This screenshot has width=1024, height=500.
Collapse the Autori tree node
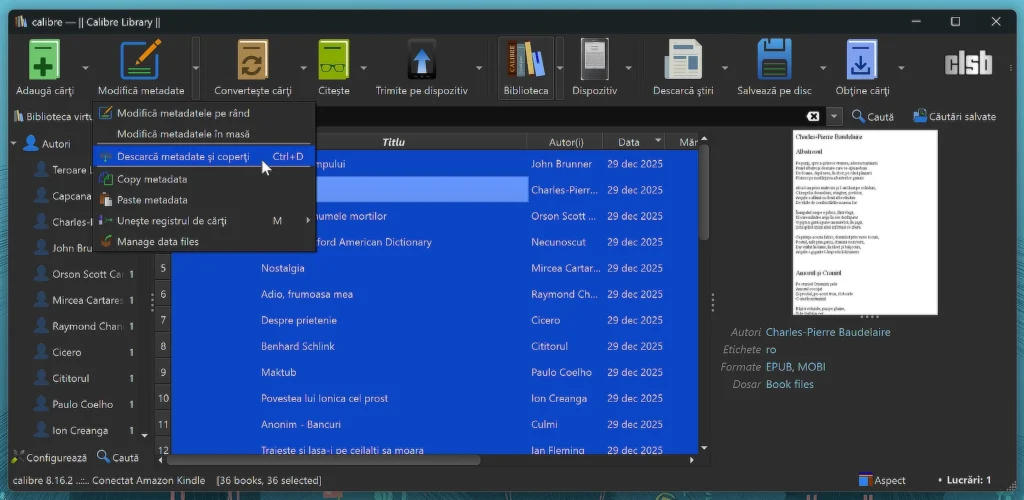pyautogui.click(x=14, y=144)
